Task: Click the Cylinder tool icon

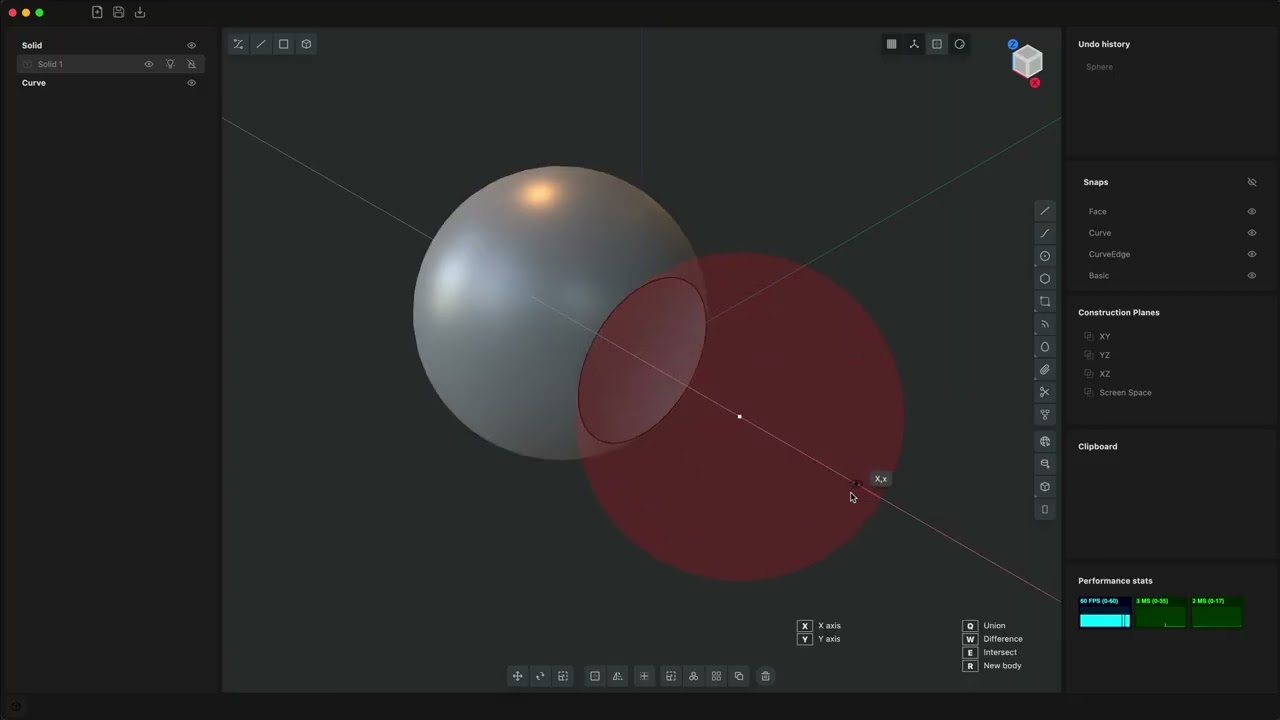Action: point(1045,464)
